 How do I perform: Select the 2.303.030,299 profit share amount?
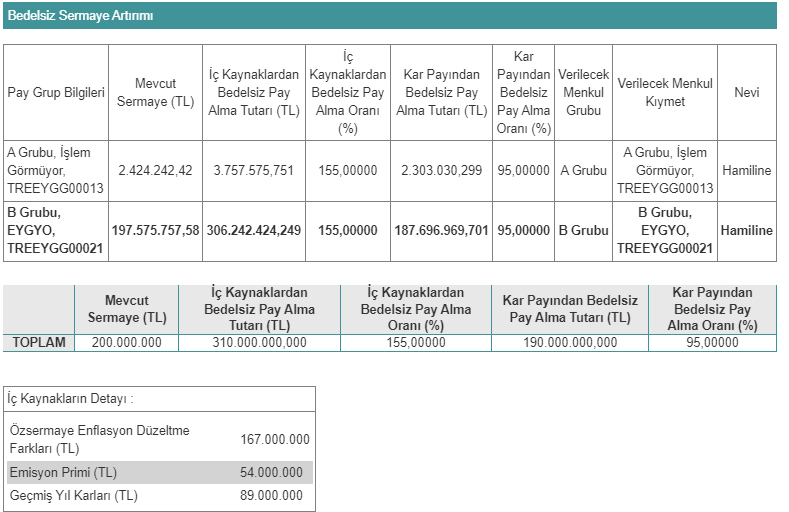click(441, 171)
